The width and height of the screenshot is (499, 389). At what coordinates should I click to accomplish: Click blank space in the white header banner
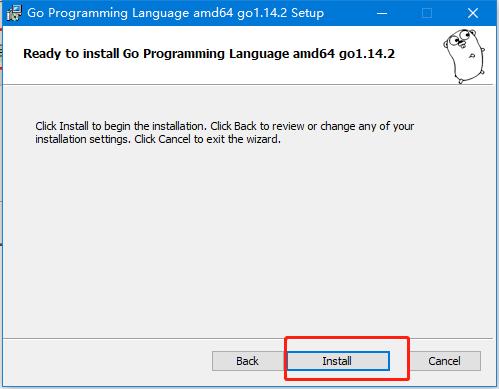pyautogui.click(x=233, y=72)
